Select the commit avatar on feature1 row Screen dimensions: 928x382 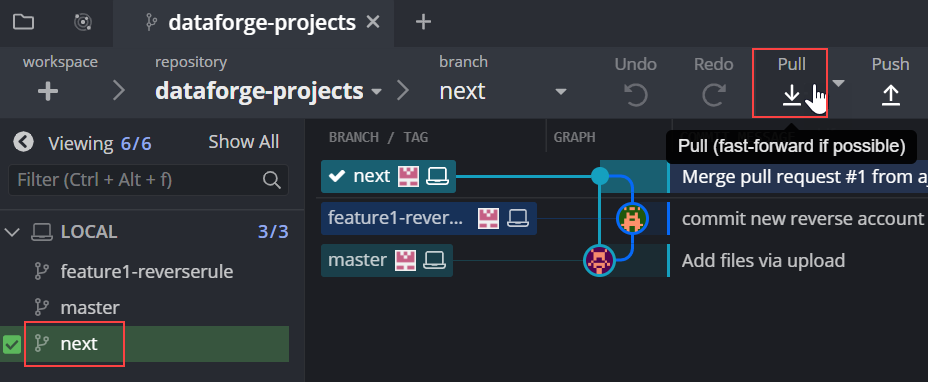[x=632, y=219]
